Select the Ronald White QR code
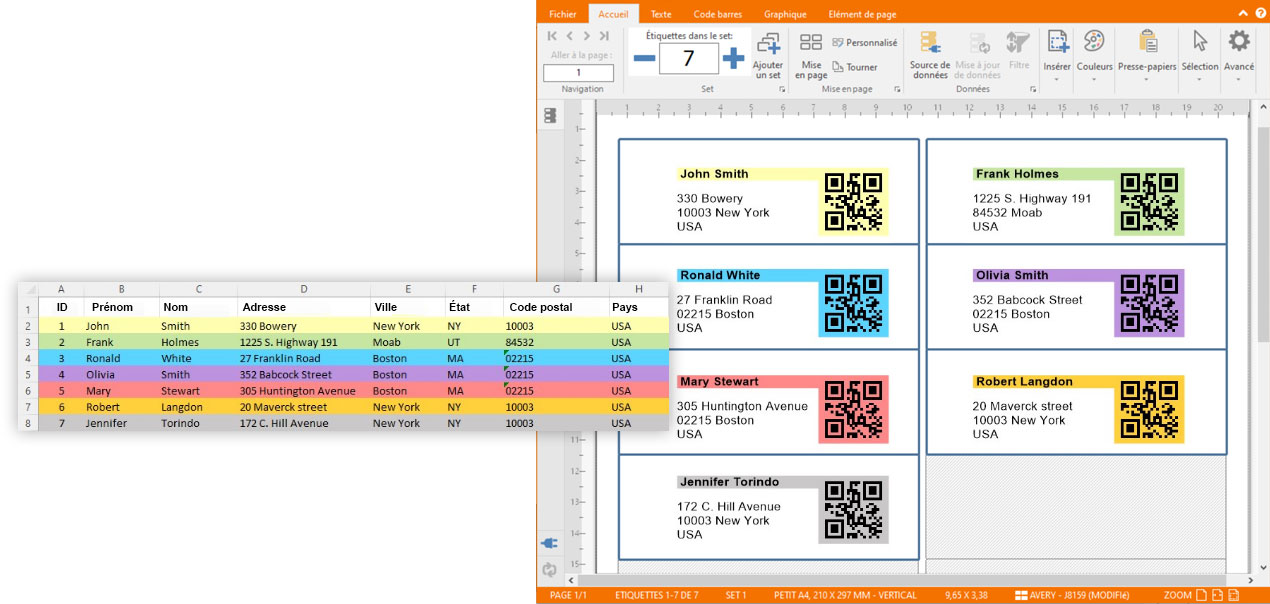Viewport: 1270px width, 604px height. (853, 304)
